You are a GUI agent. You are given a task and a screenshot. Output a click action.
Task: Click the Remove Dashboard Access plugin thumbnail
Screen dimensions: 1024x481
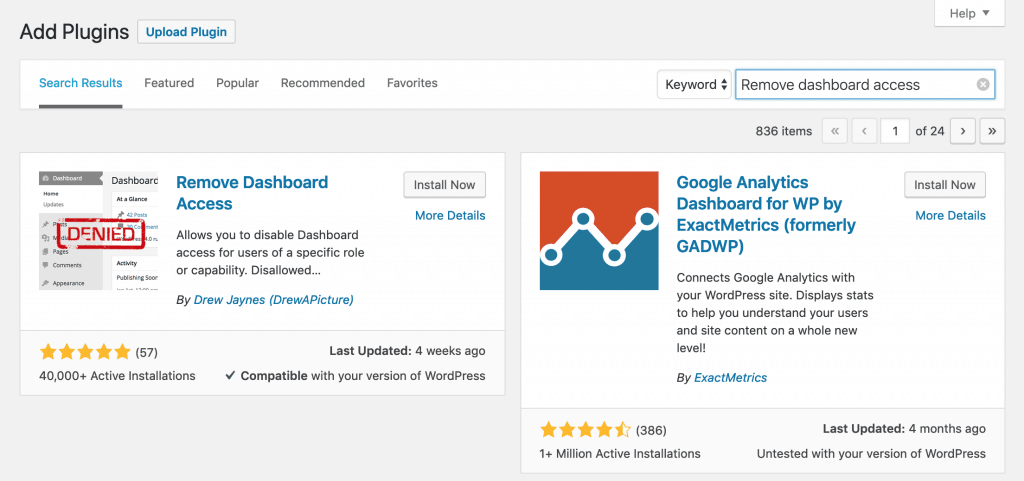[x=99, y=230]
